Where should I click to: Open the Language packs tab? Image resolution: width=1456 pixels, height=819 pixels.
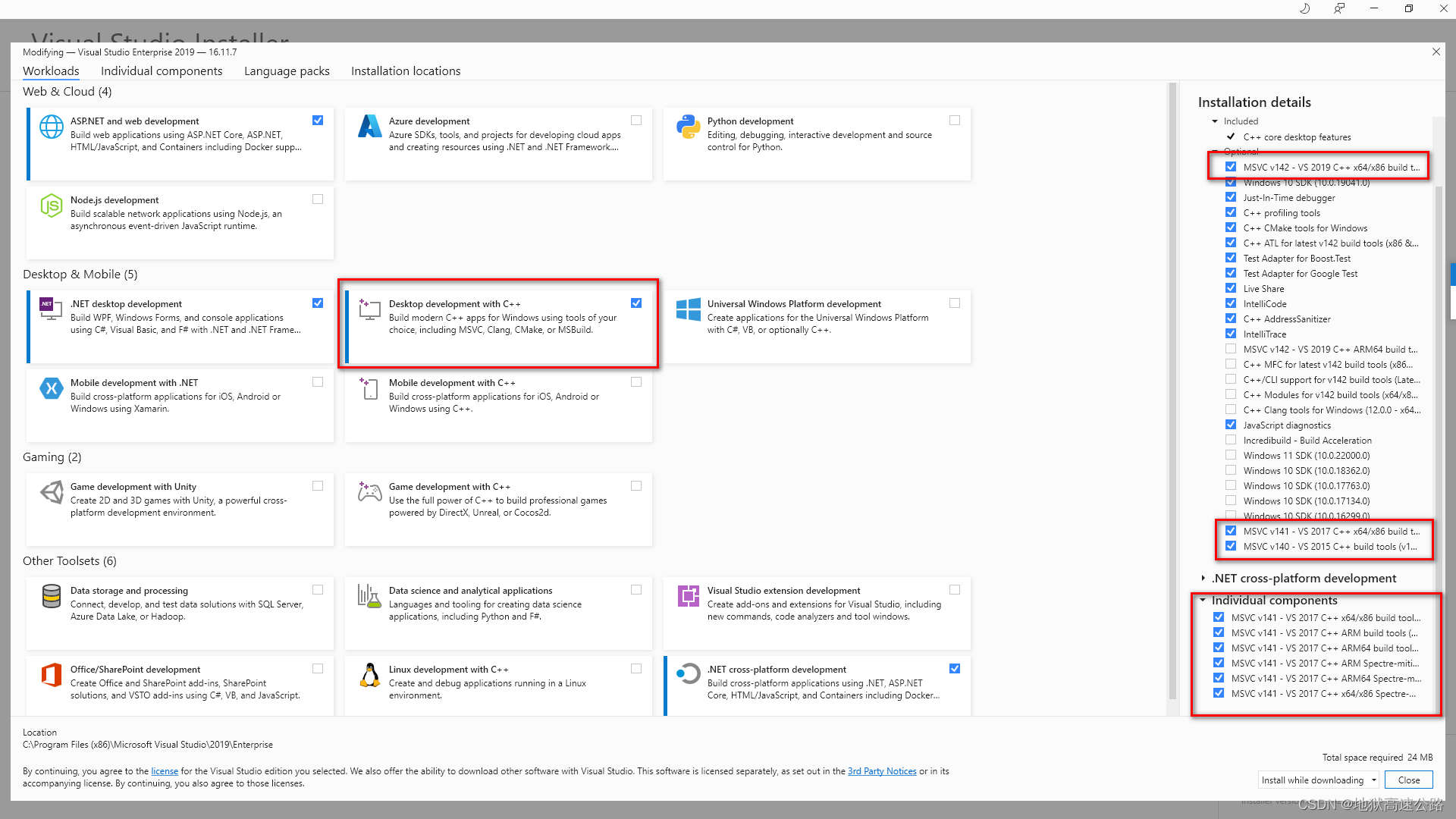287,71
